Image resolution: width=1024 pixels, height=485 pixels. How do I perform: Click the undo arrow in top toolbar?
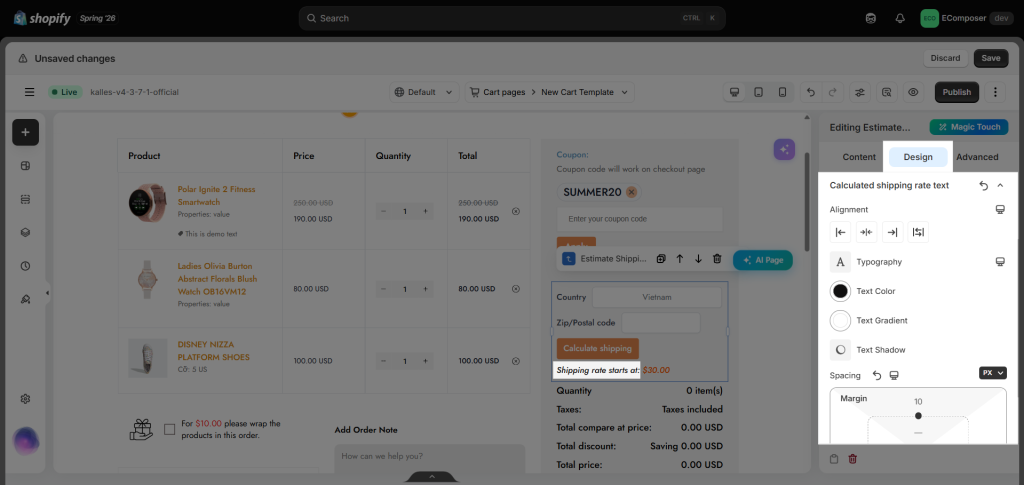coord(810,92)
